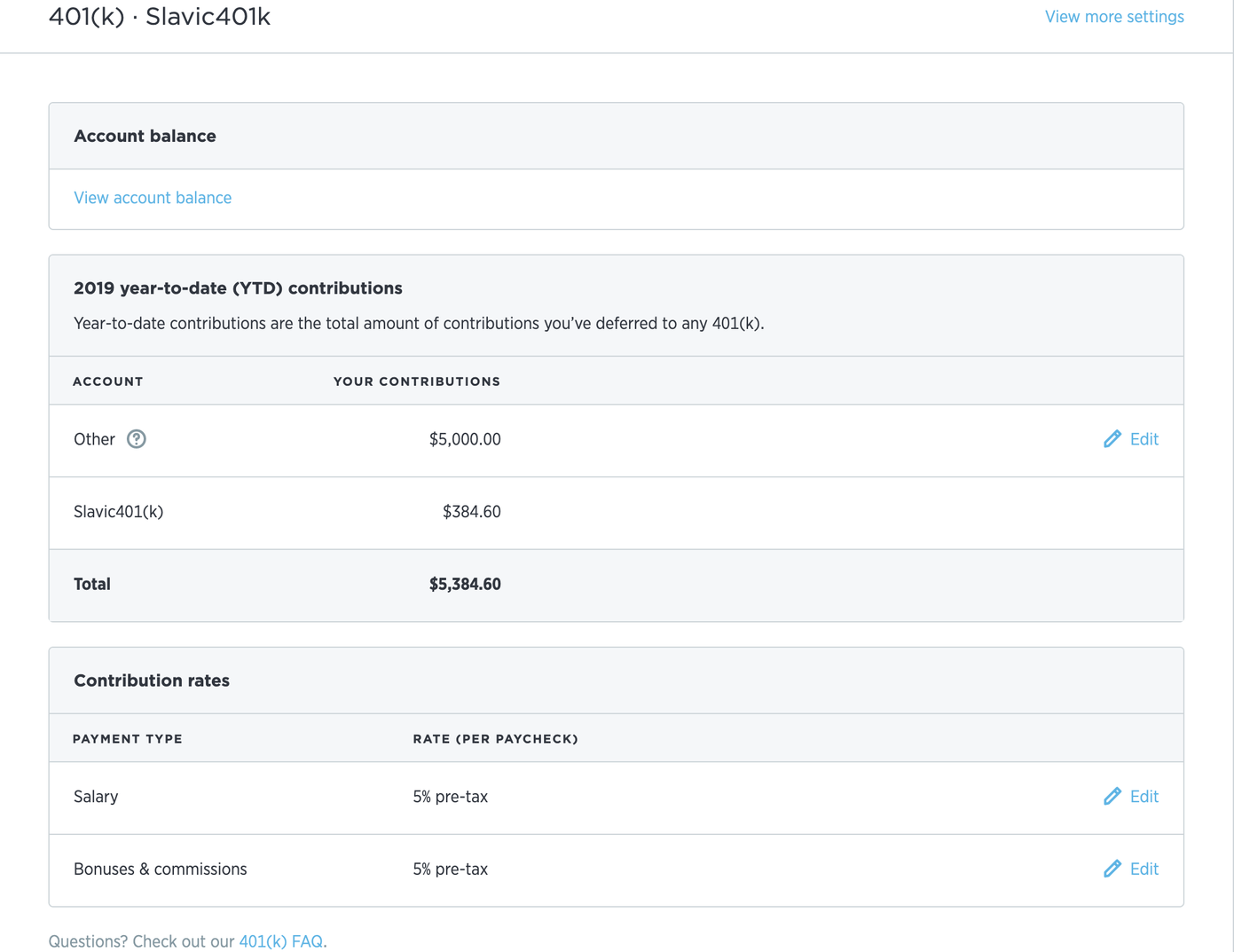The height and width of the screenshot is (952, 1234).
Task: Click the 2019 year-to-date contributions heading
Action: [x=238, y=288]
